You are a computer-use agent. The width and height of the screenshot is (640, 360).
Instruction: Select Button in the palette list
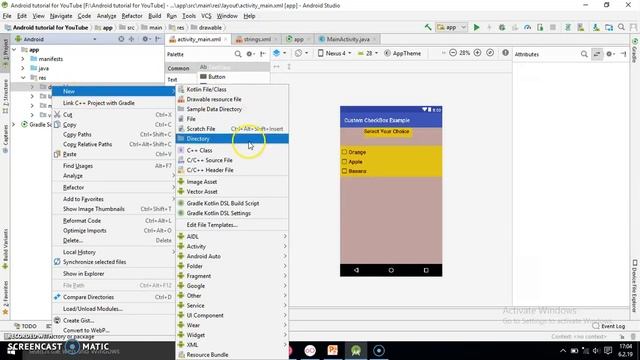tap(216, 77)
